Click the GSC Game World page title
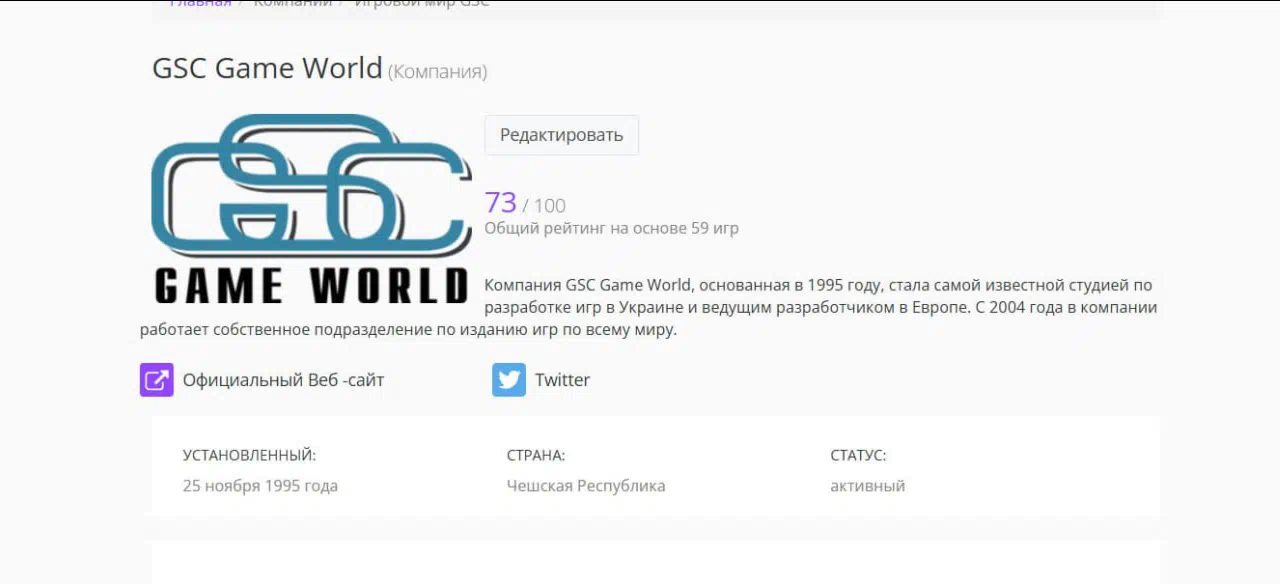Image resolution: width=1280 pixels, height=584 pixels. (267, 68)
